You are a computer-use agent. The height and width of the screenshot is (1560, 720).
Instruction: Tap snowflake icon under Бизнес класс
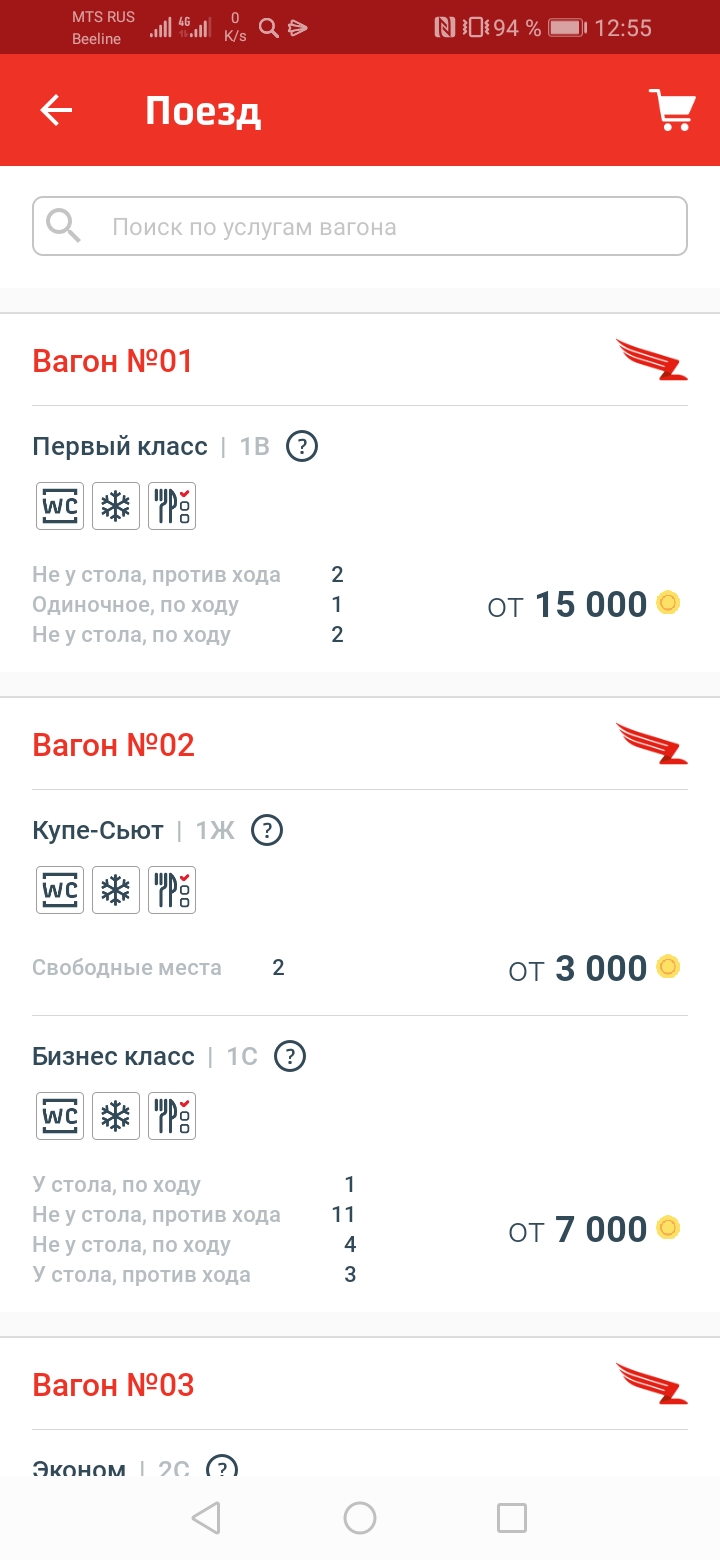coord(116,1116)
